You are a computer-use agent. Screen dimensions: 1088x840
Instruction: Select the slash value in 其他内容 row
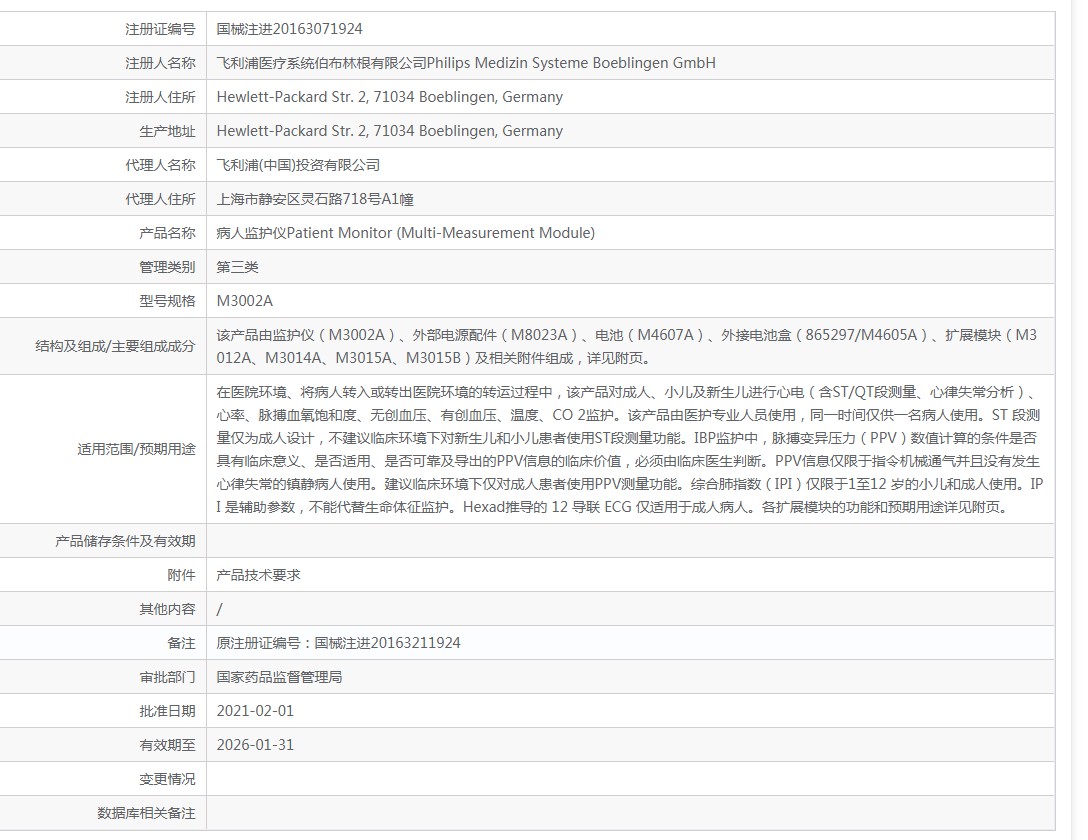219,609
